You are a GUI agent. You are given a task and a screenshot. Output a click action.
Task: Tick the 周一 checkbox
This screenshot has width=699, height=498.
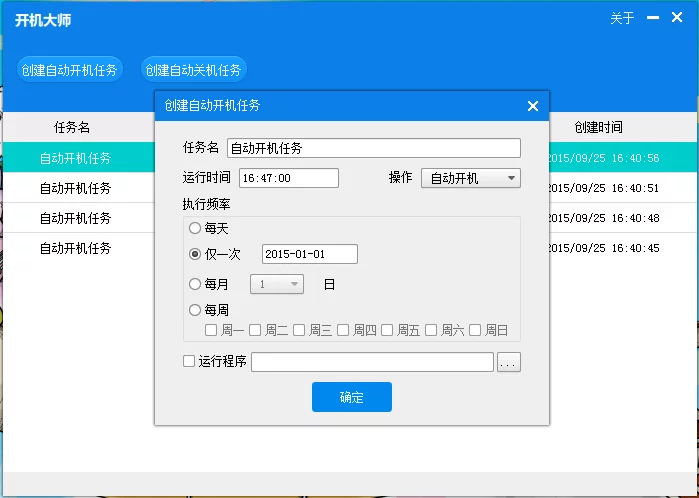pyautogui.click(x=211, y=330)
